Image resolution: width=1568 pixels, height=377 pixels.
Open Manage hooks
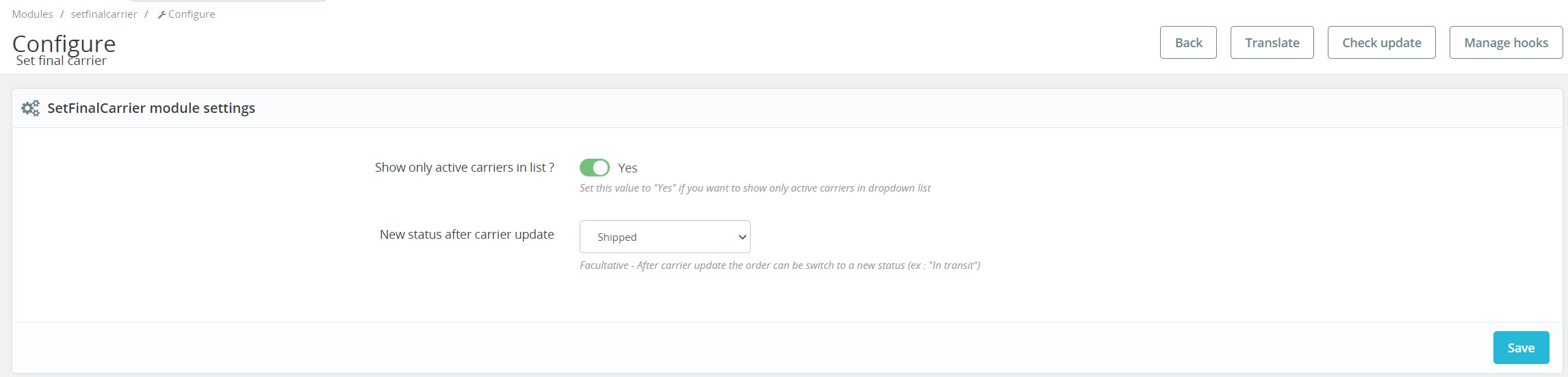click(1506, 42)
